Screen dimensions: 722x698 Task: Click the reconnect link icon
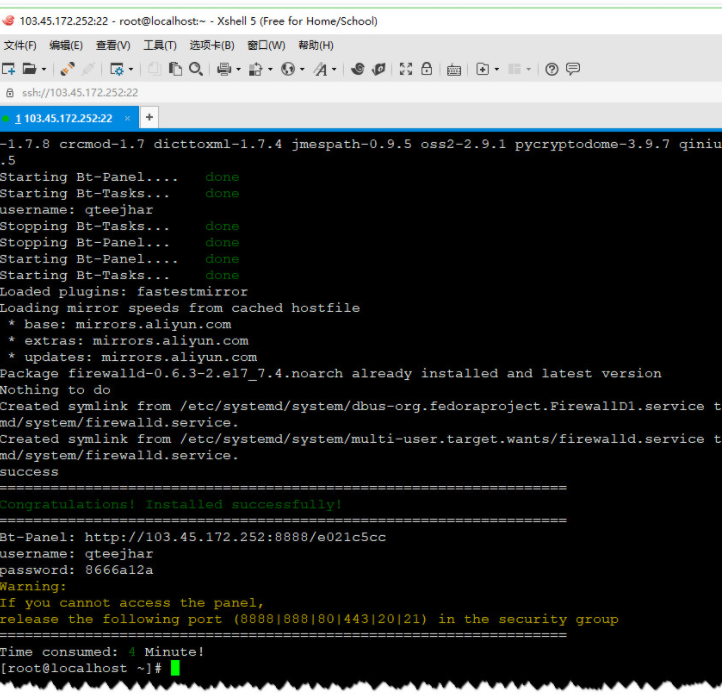click(x=67, y=69)
